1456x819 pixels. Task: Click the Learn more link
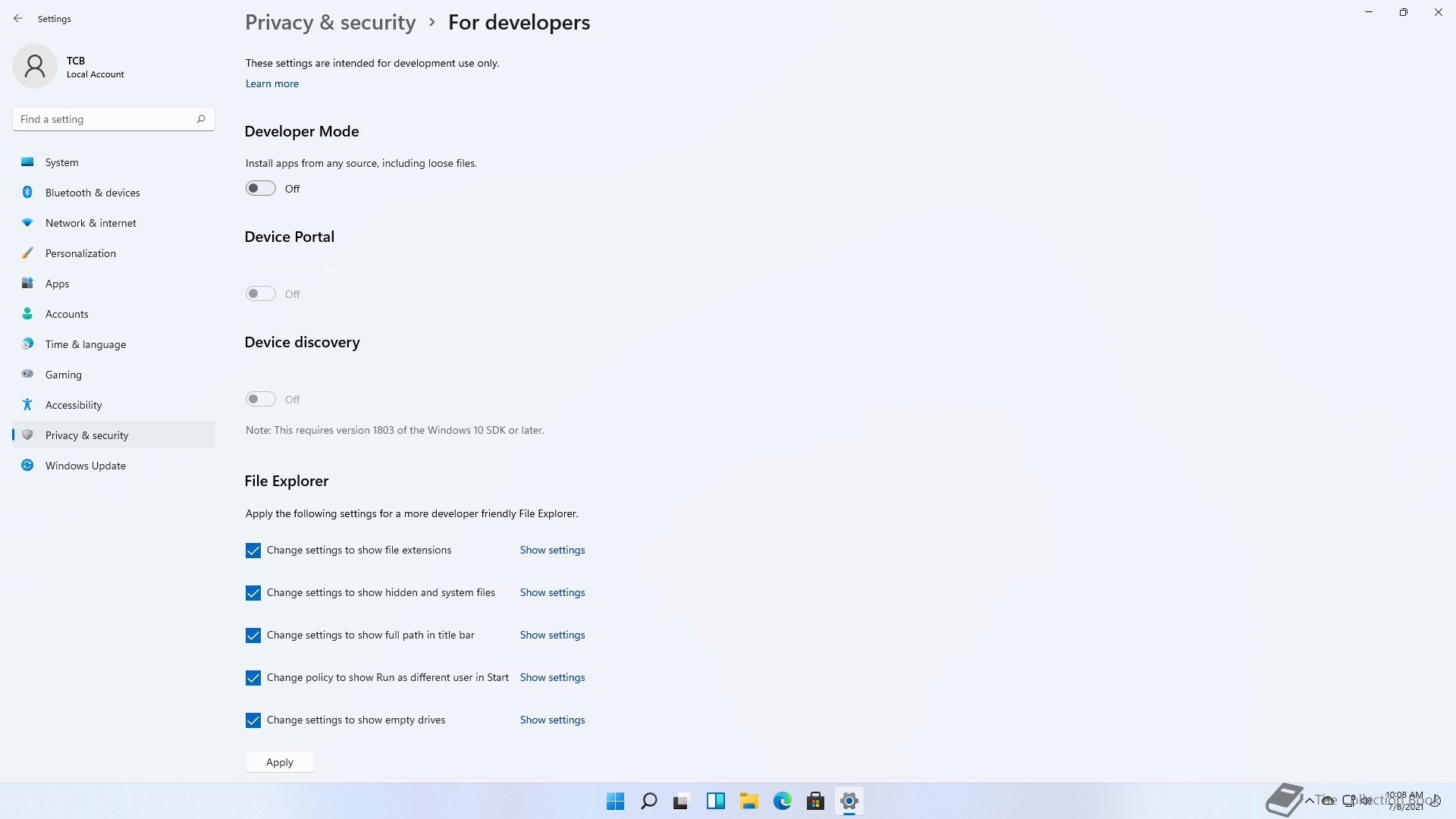tap(272, 84)
